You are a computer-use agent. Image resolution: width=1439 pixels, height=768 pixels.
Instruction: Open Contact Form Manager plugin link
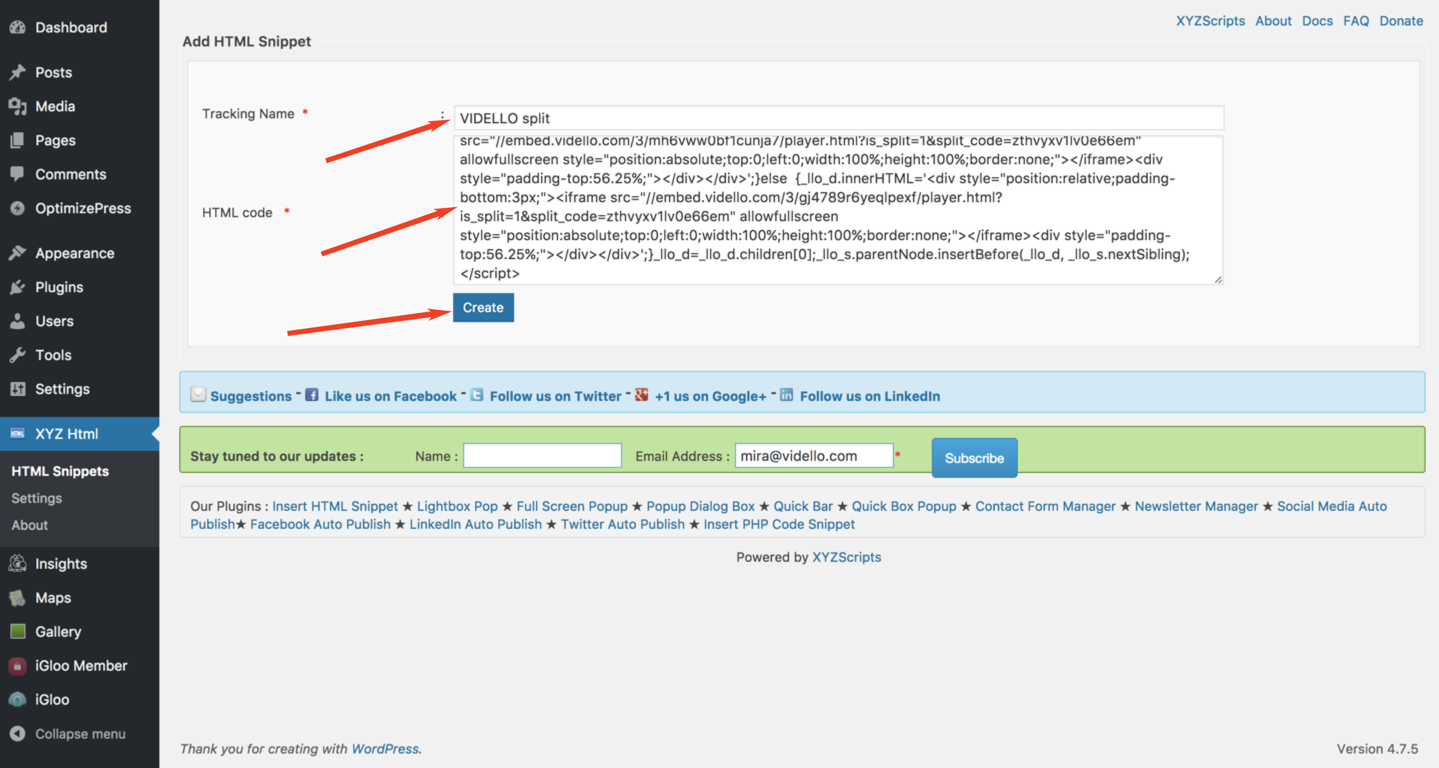coord(1045,507)
